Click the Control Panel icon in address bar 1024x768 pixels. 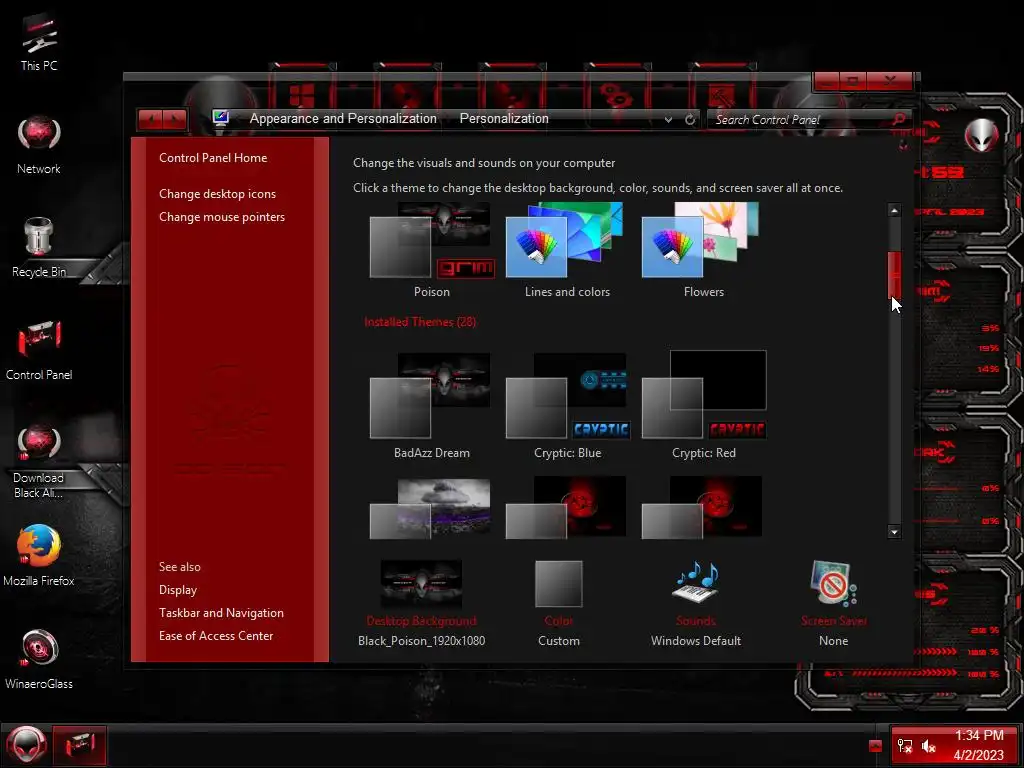(x=221, y=118)
